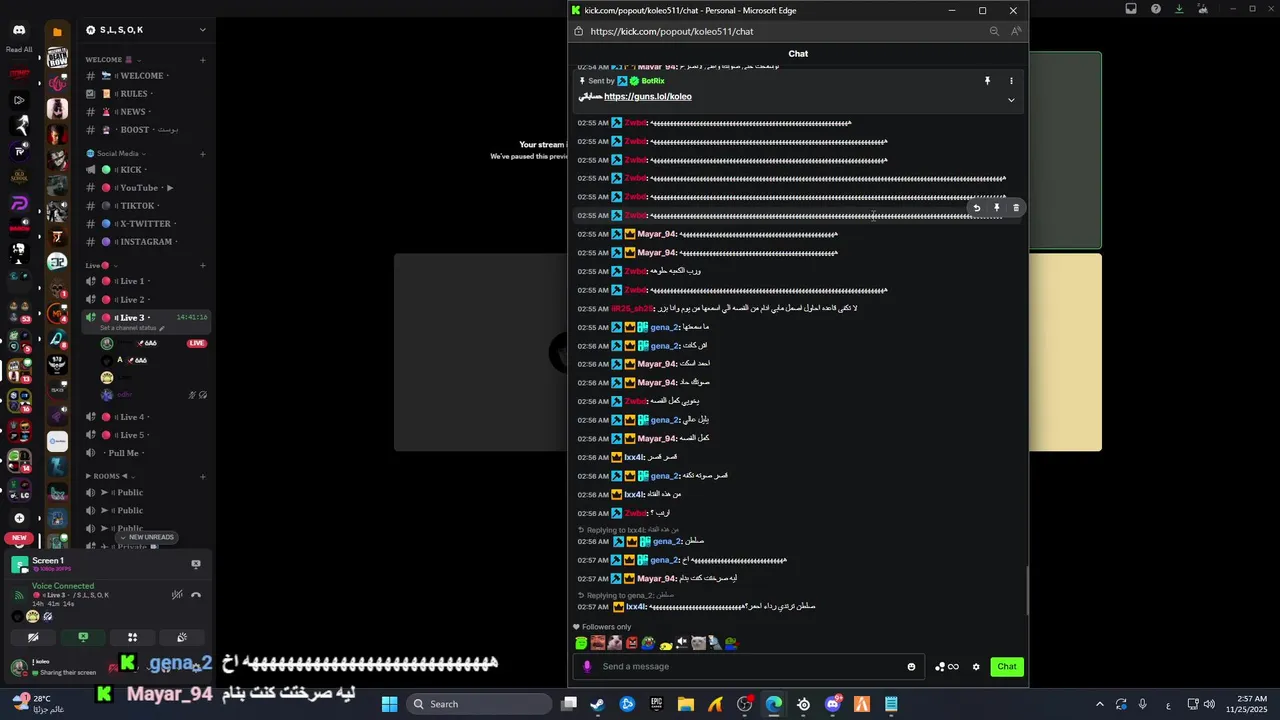The image size is (1280, 720).
Task: Select the muted speaker emote in quick emotes
Action: pyautogui.click(x=682, y=643)
